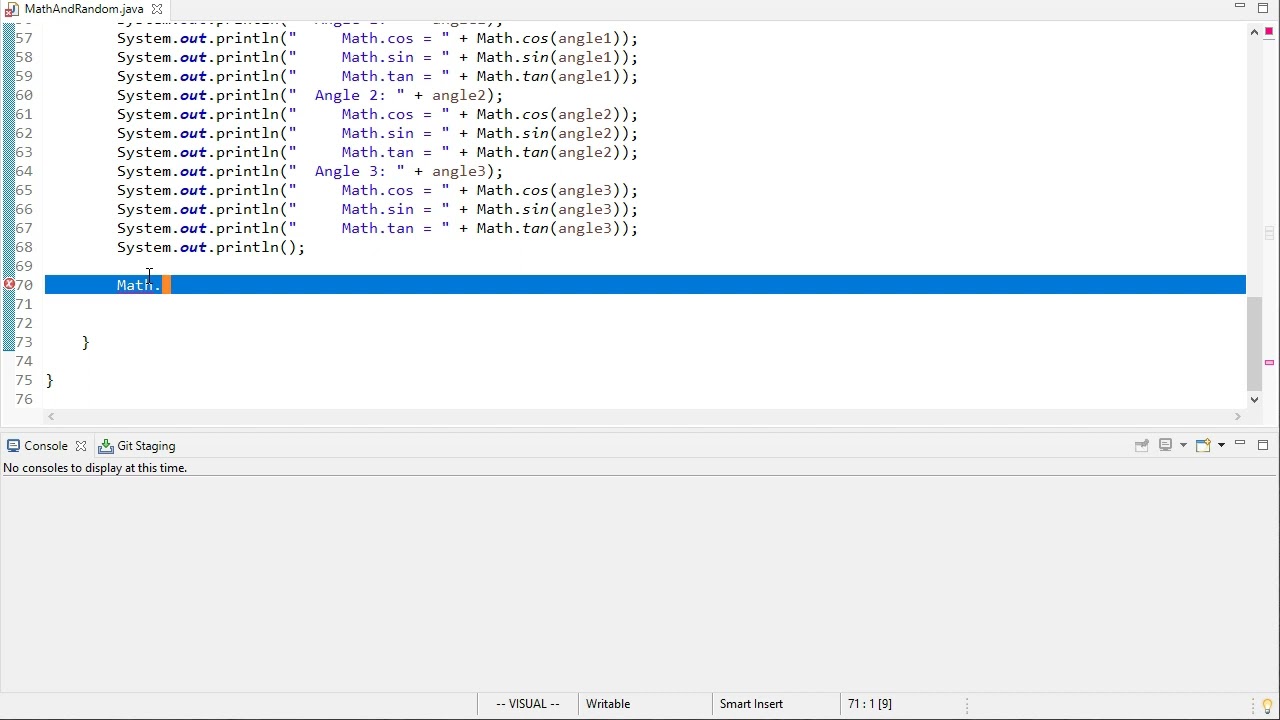Click the lightbulb tip icon in status bar
1280x720 pixels.
pyautogui.click(x=1267, y=705)
